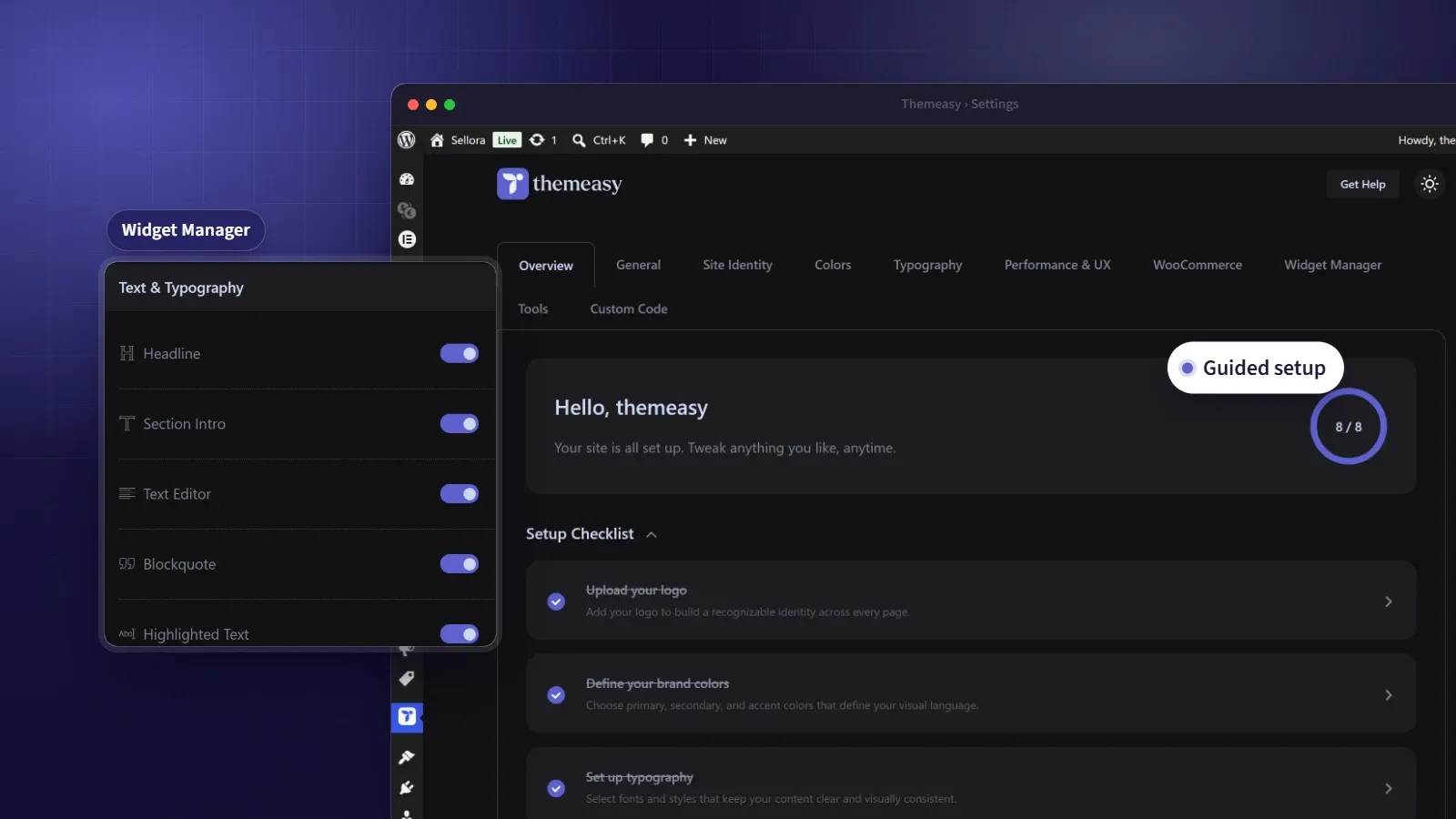
Task: Click the Widget Manager label pill
Action: tap(186, 230)
